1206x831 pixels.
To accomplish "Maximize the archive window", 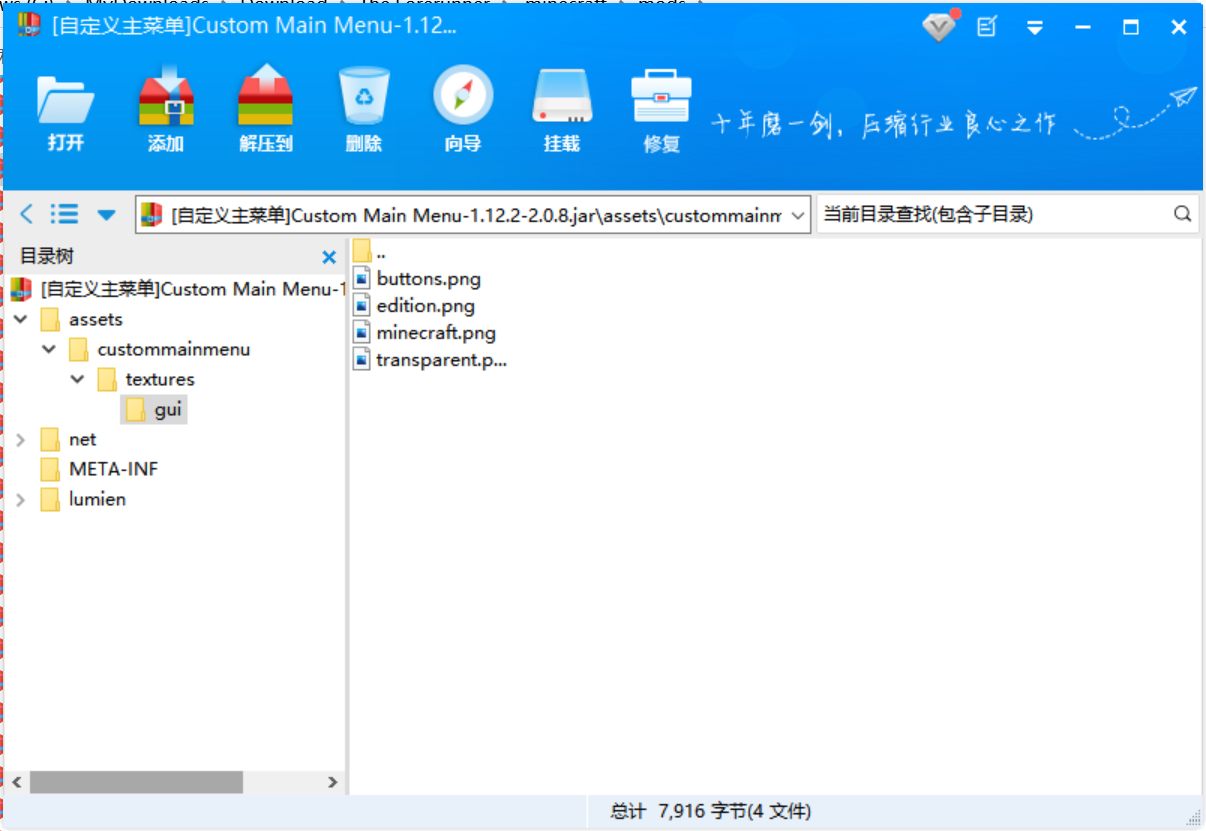I will click(1131, 28).
